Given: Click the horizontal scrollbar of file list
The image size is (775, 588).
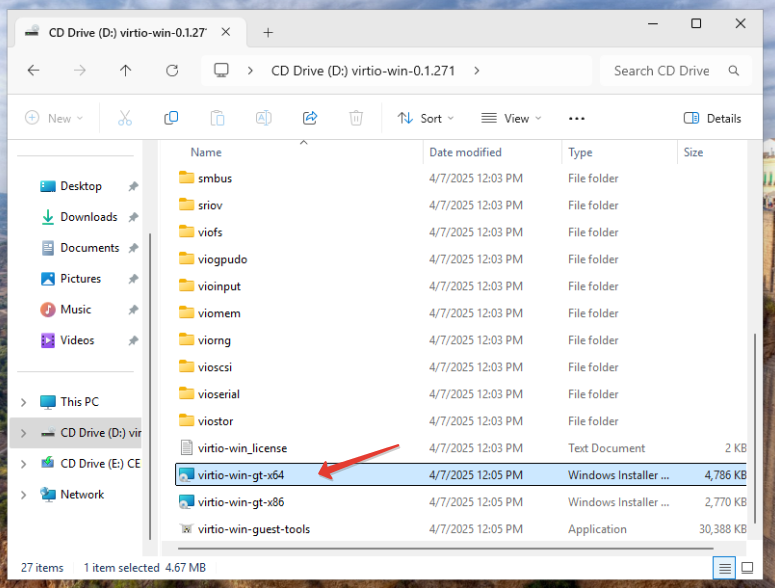Looking at the screenshot, I should pos(446,548).
